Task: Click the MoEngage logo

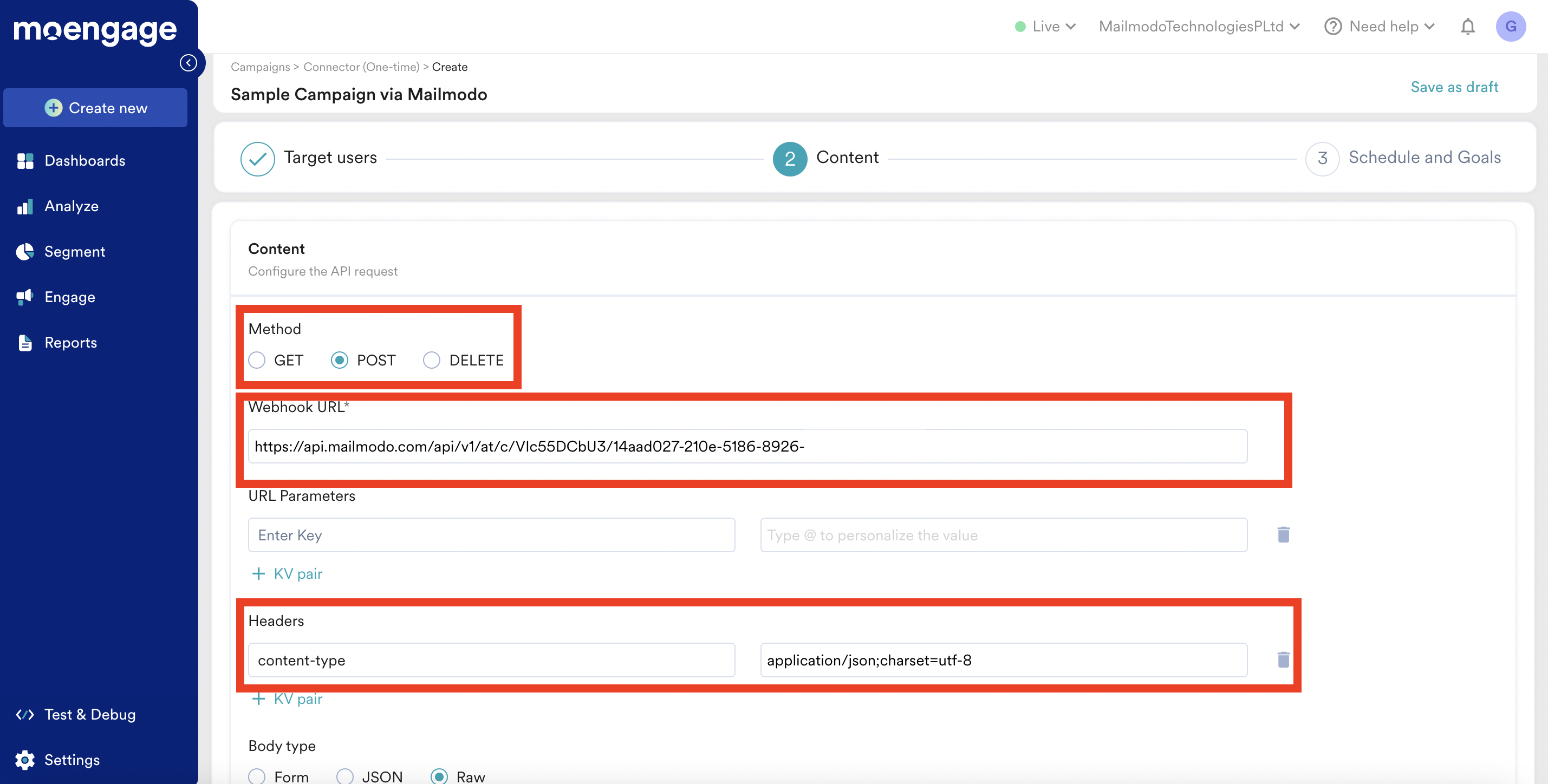Action: pos(95,31)
